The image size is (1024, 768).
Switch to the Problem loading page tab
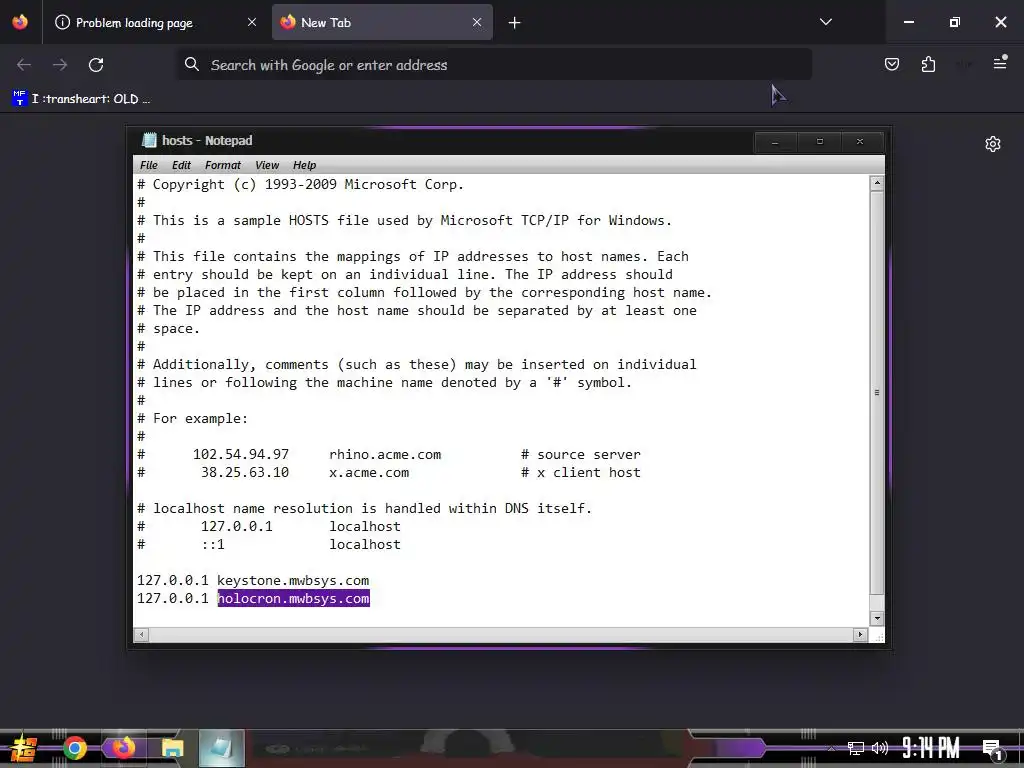coord(153,22)
